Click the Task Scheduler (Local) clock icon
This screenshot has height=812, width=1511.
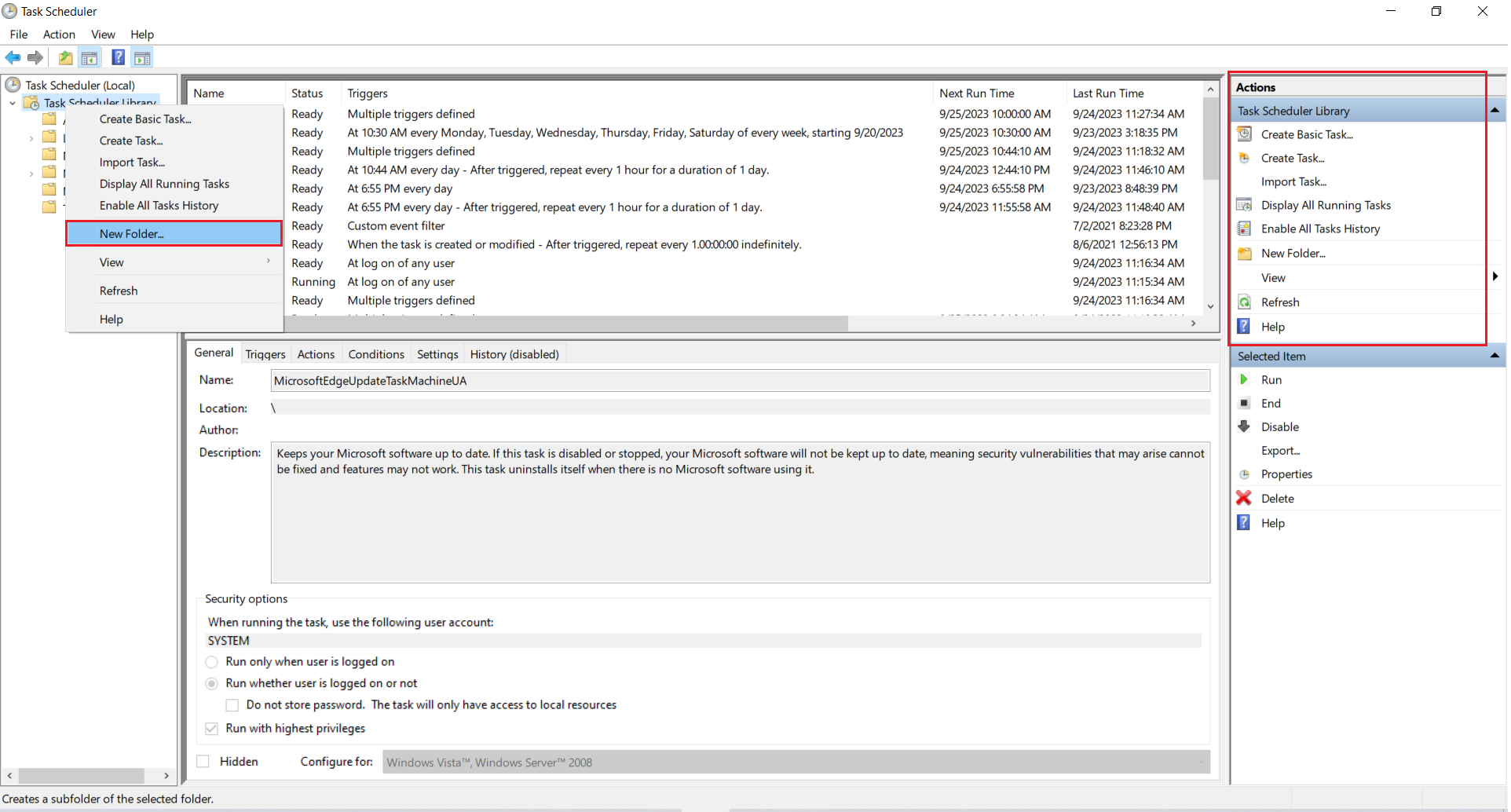13,85
